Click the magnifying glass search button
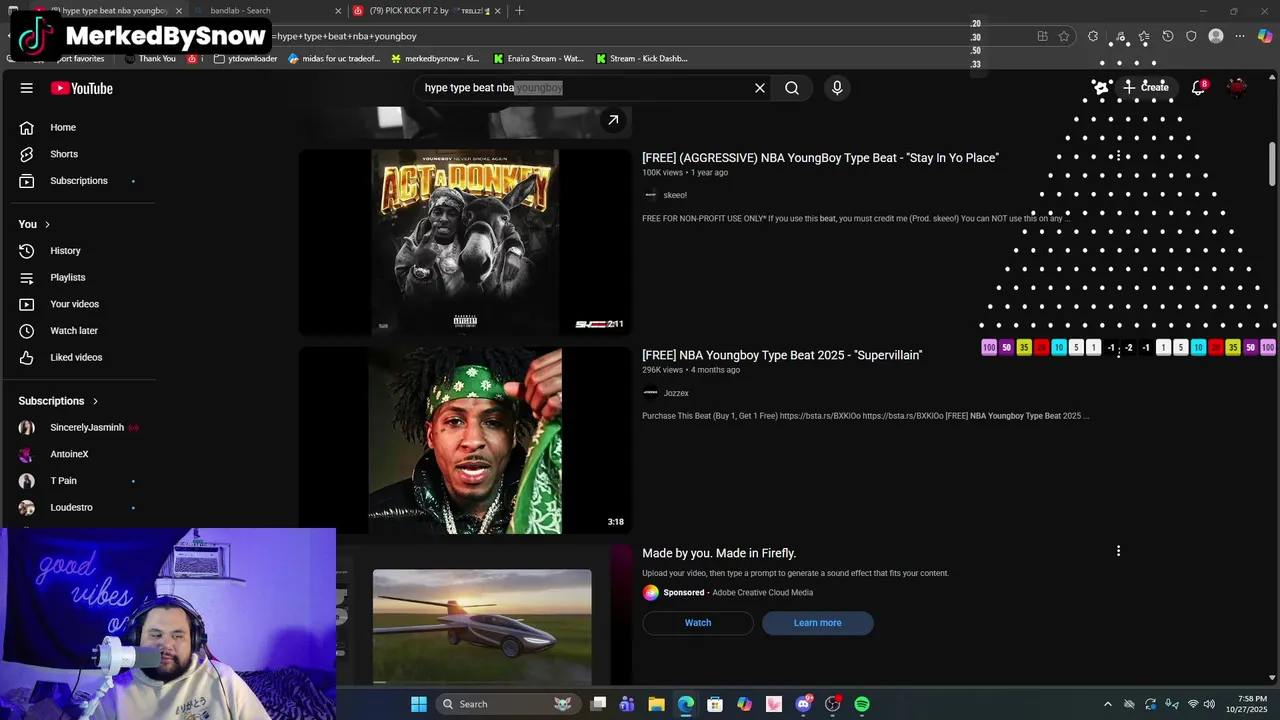Viewport: 1280px width, 720px height. coord(792,88)
